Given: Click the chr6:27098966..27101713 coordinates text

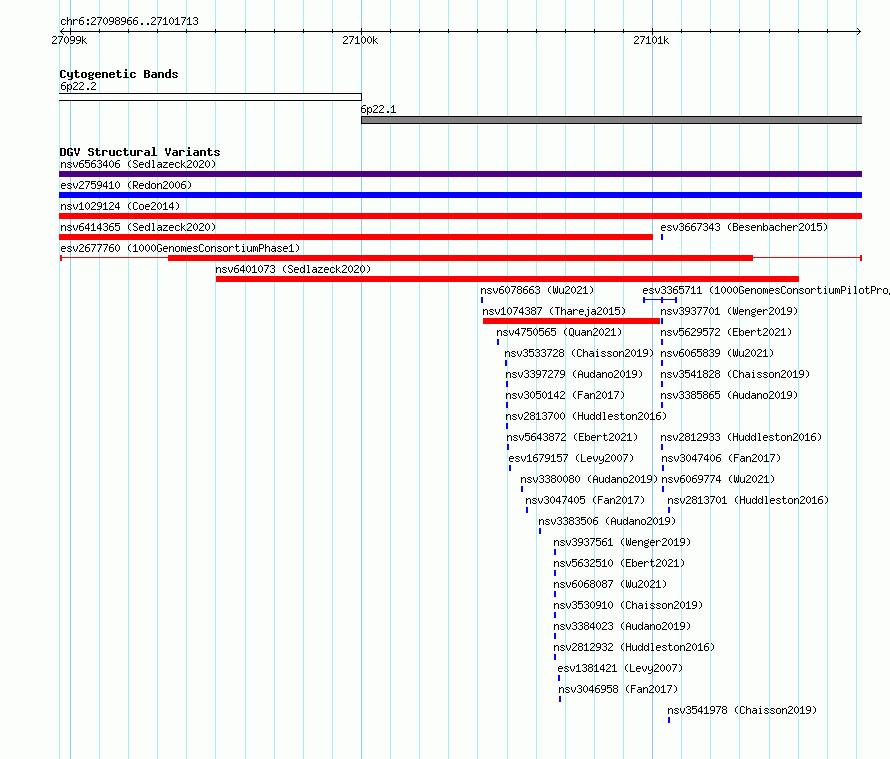Looking at the screenshot, I should [129, 22].
